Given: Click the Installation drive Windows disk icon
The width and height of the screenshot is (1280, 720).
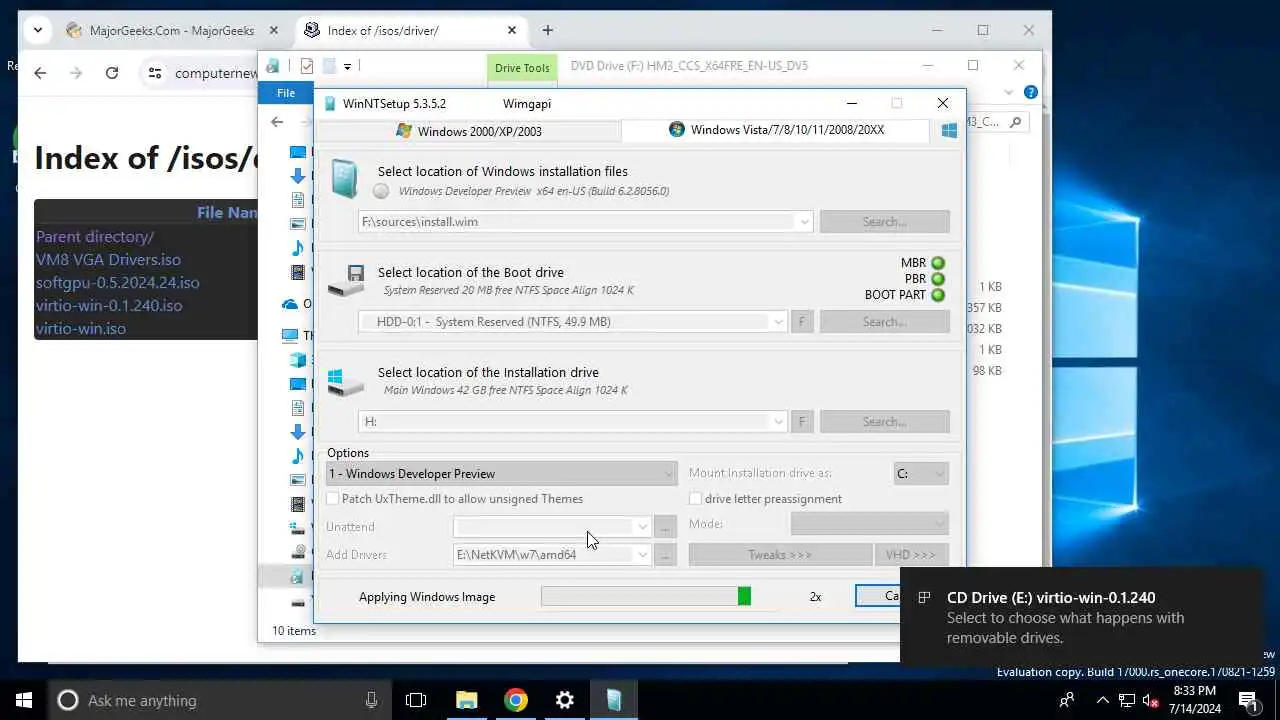Looking at the screenshot, I should [x=346, y=382].
